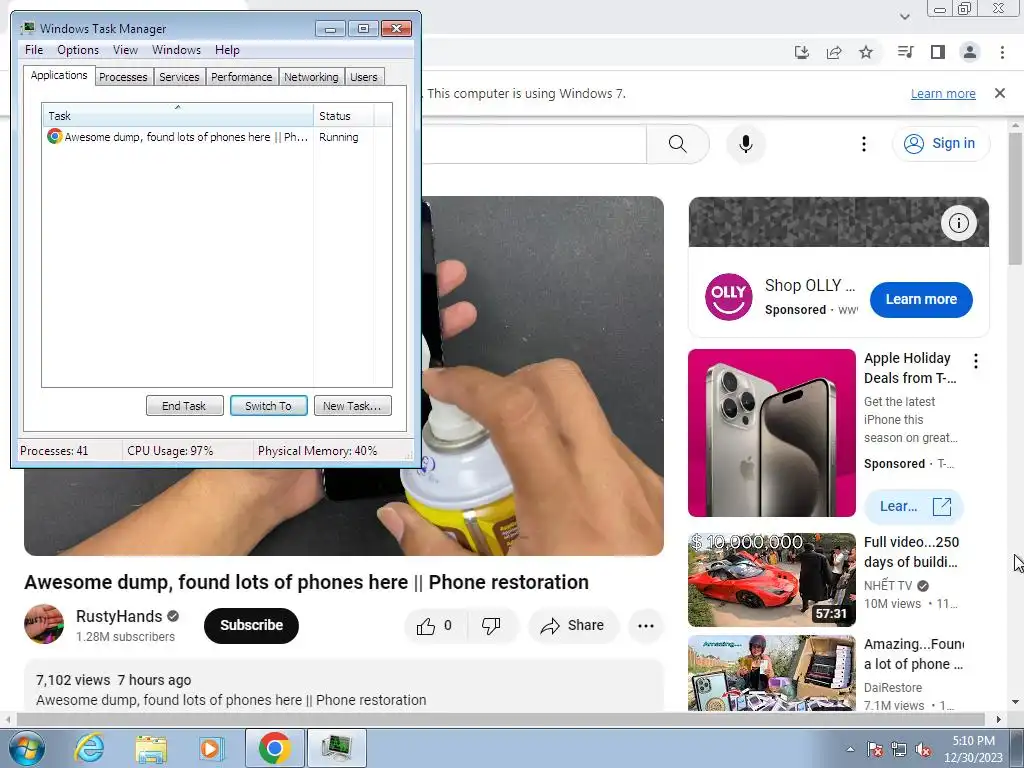Open Chrome profile avatar icon
Image resolution: width=1024 pixels, height=768 pixels.
(970, 52)
